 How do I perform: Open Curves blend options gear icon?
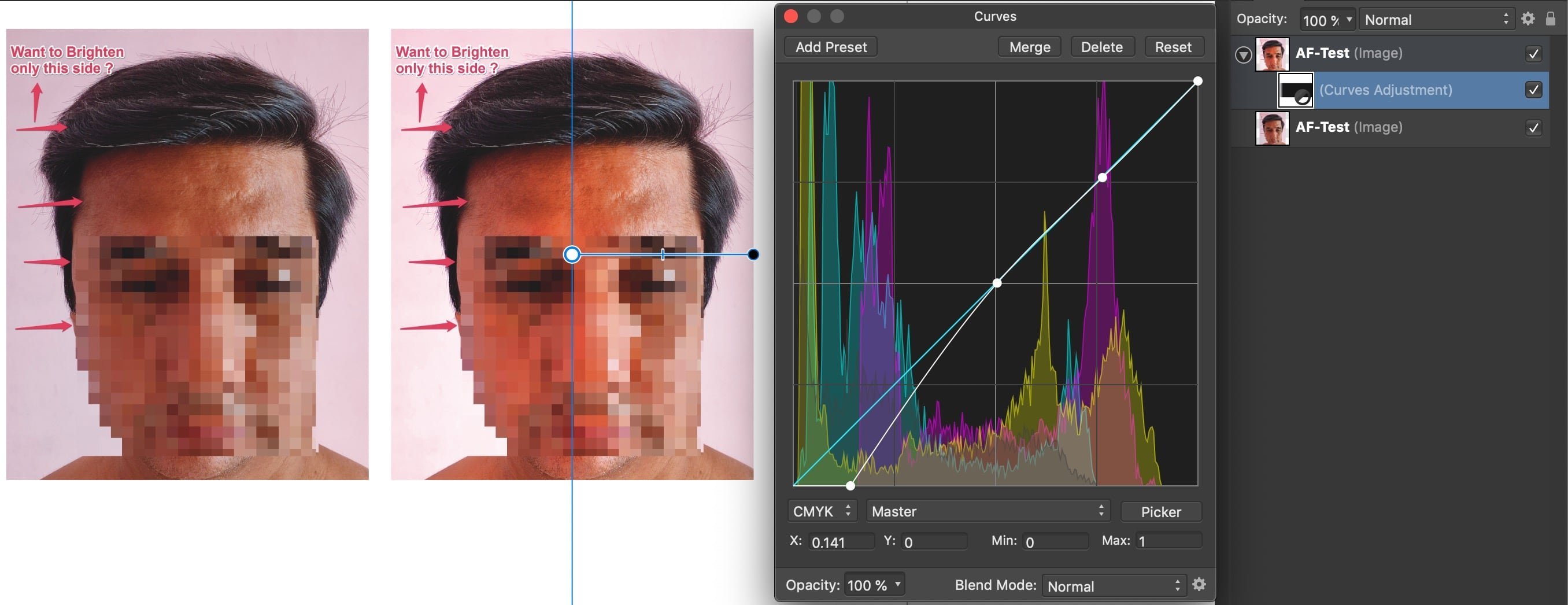(1199, 584)
